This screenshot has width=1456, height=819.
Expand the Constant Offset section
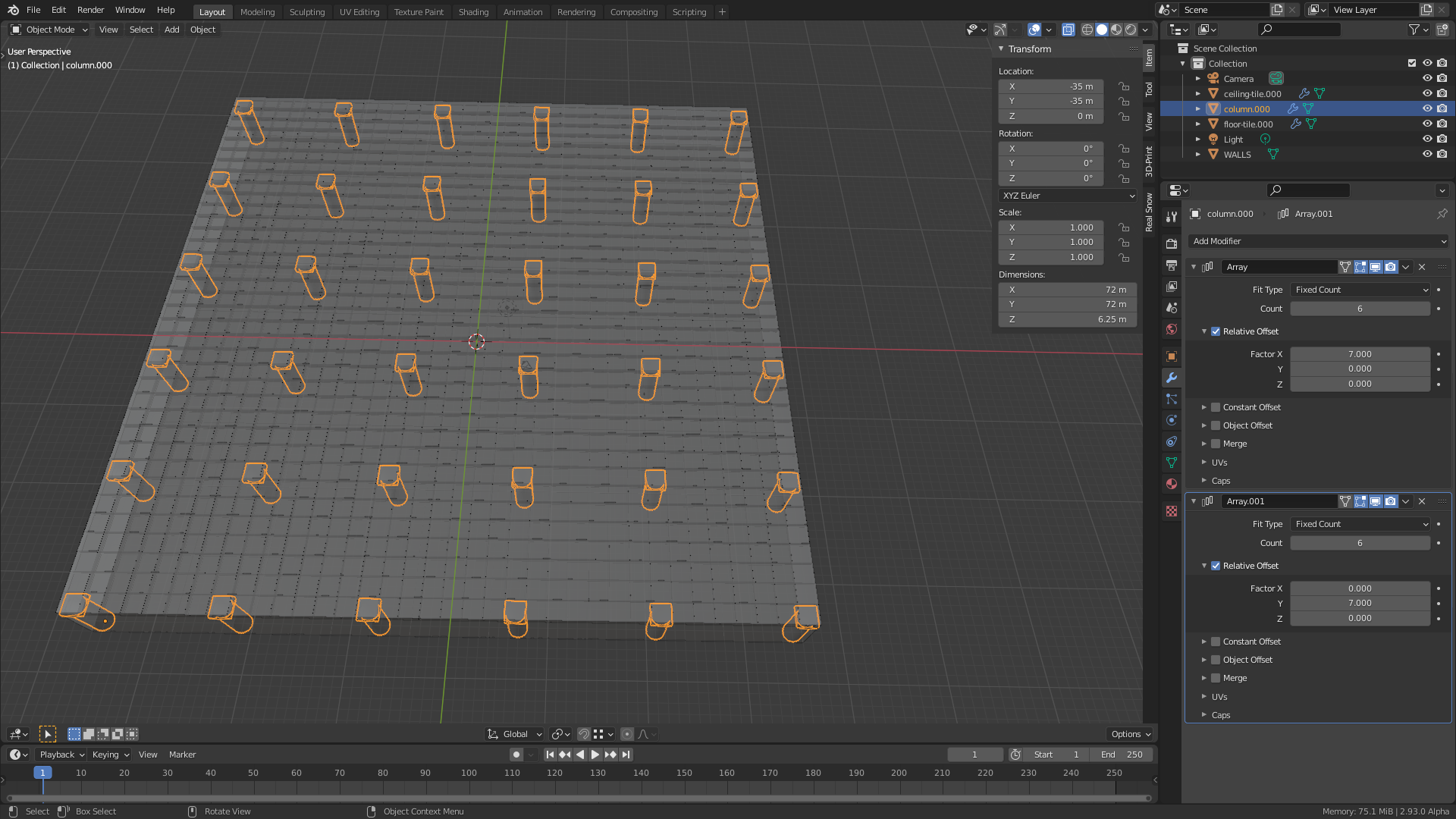tap(1206, 407)
